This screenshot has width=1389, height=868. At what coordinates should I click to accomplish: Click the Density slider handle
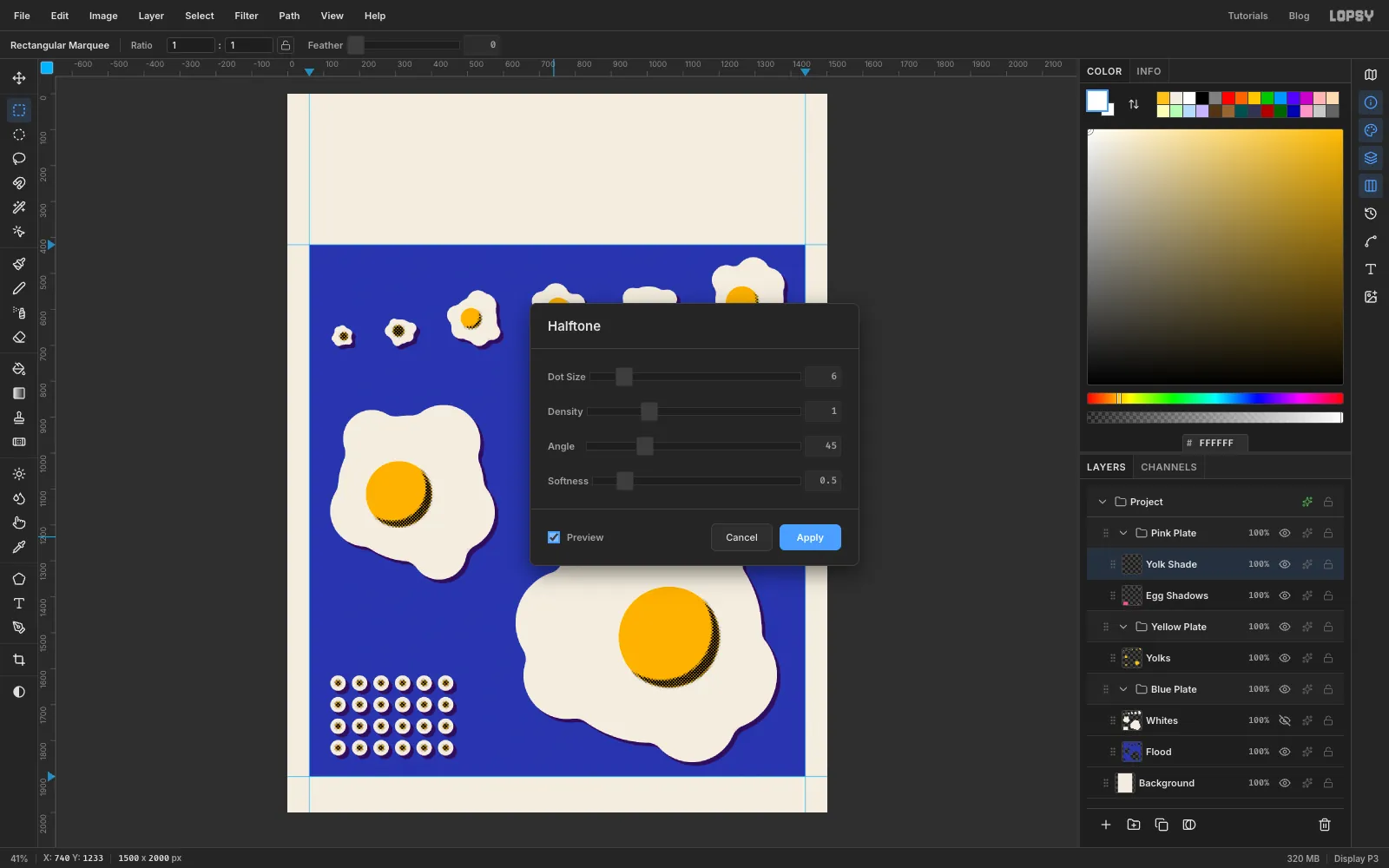click(x=649, y=411)
